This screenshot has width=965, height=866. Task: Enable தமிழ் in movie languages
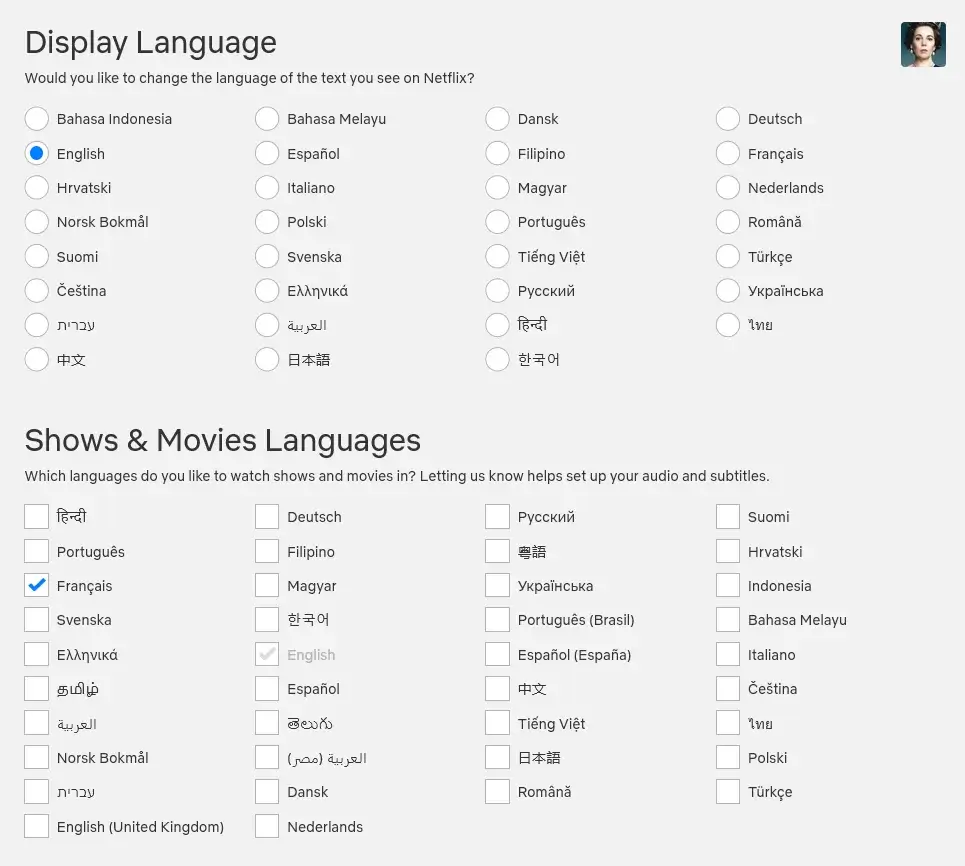[36, 688]
